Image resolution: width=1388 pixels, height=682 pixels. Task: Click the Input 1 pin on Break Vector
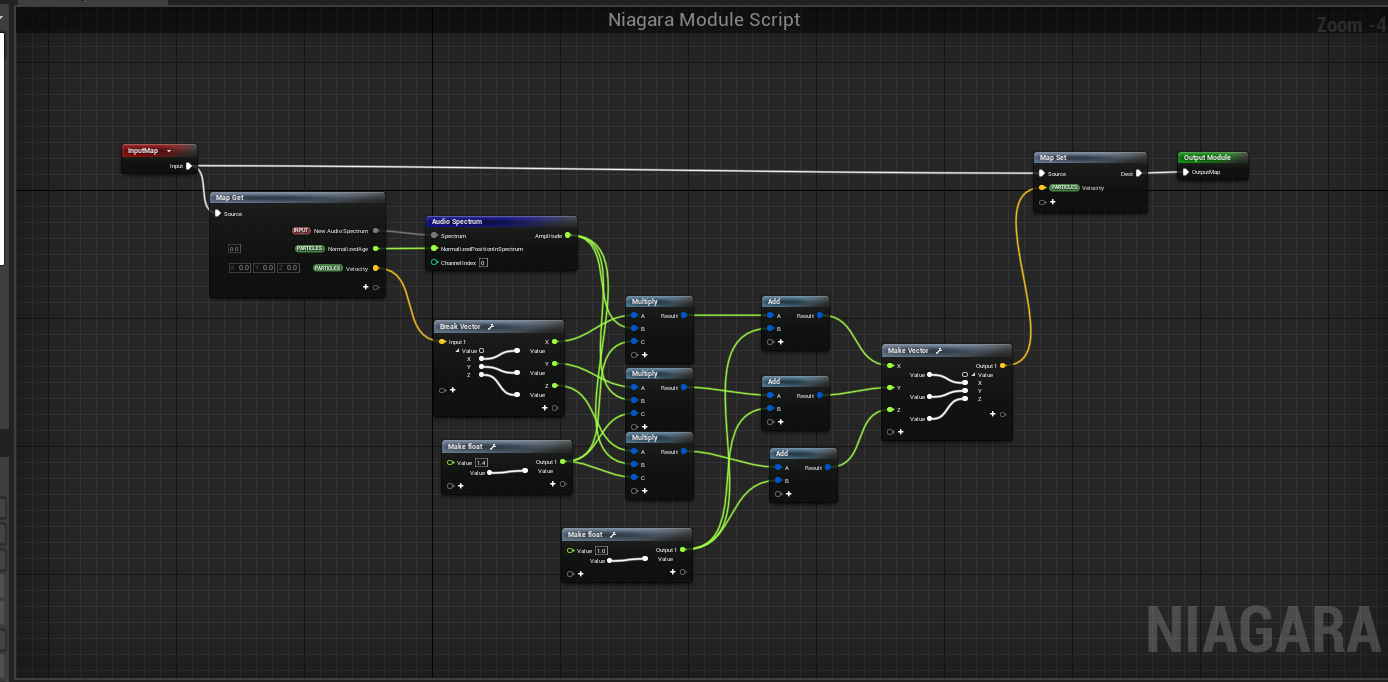[x=442, y=341]
